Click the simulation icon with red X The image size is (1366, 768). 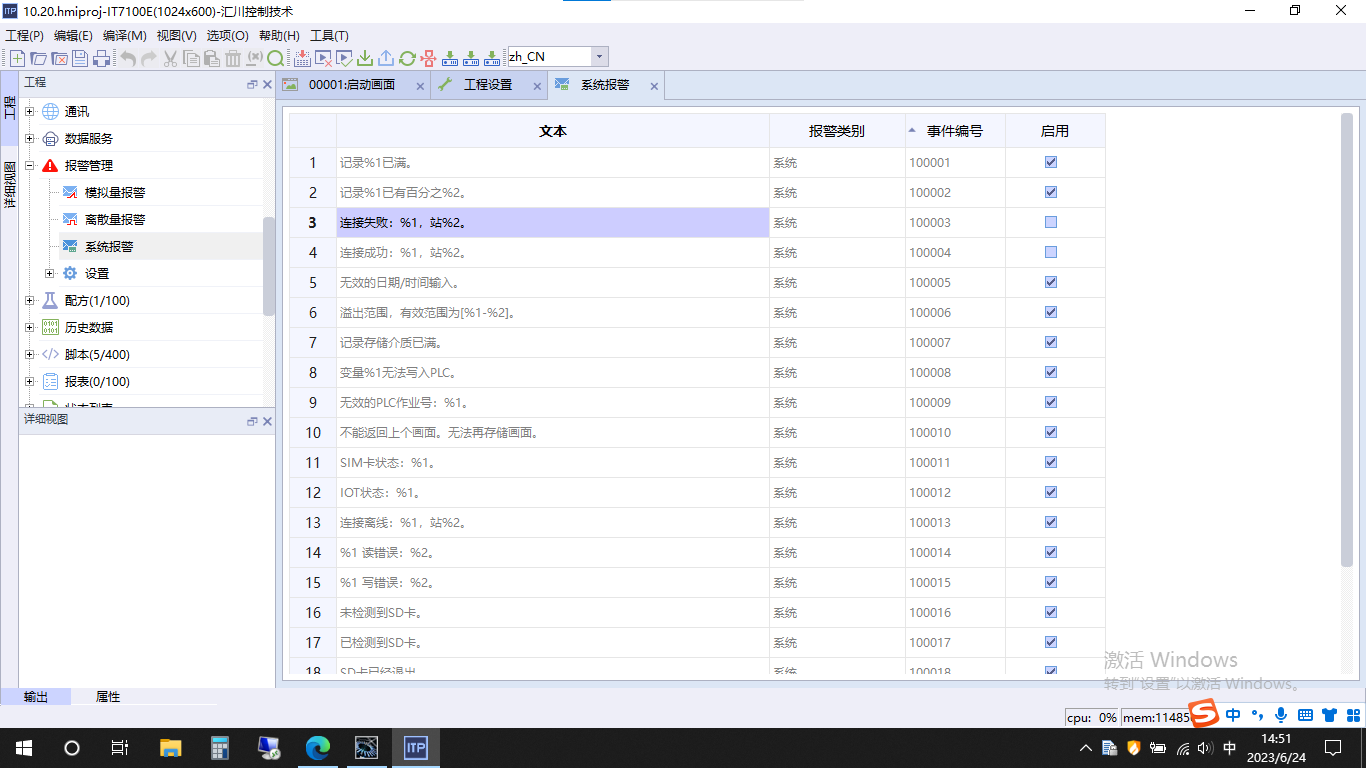pyautogui.click(x=323, y=58)
